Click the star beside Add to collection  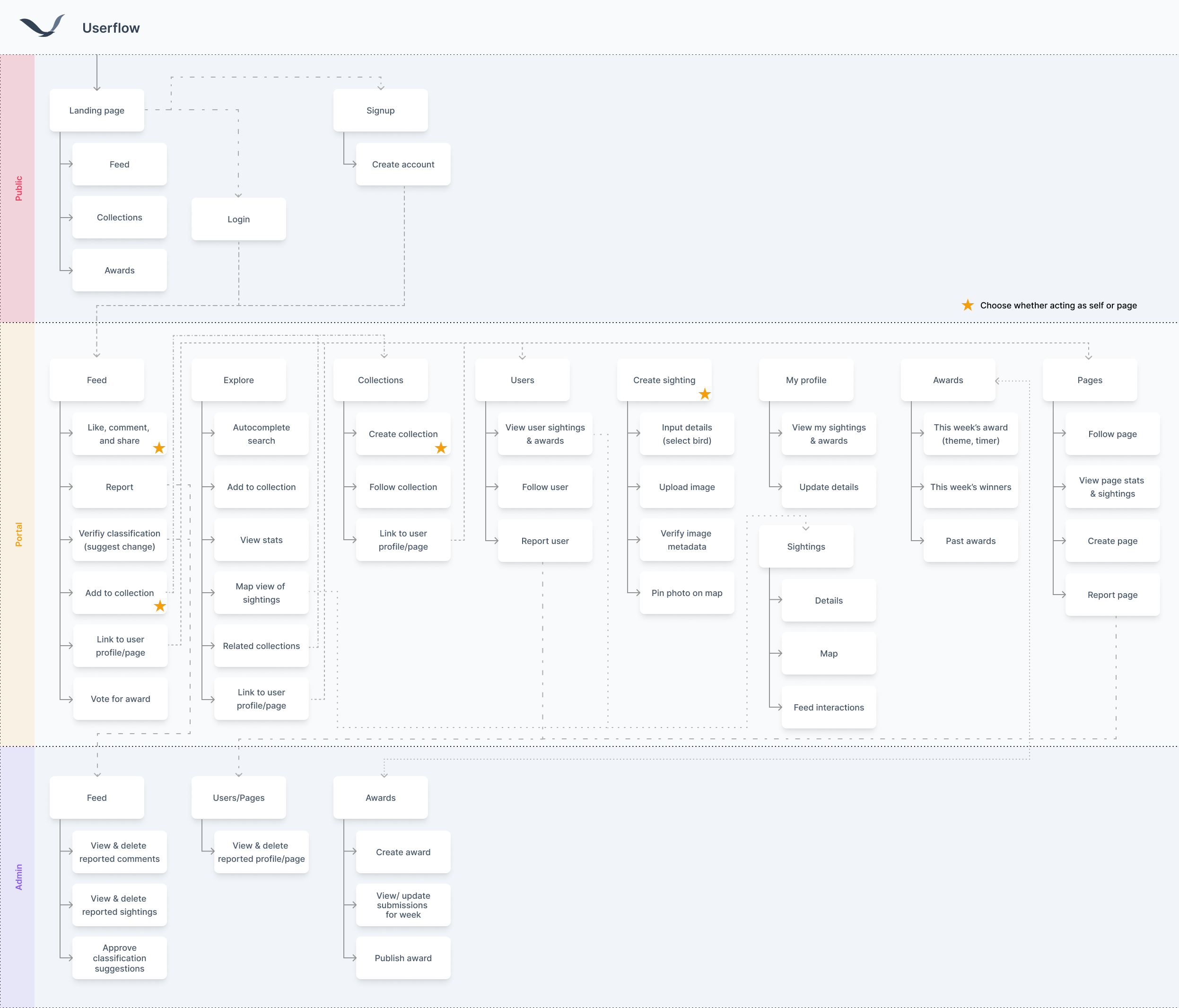pos(160,606)
